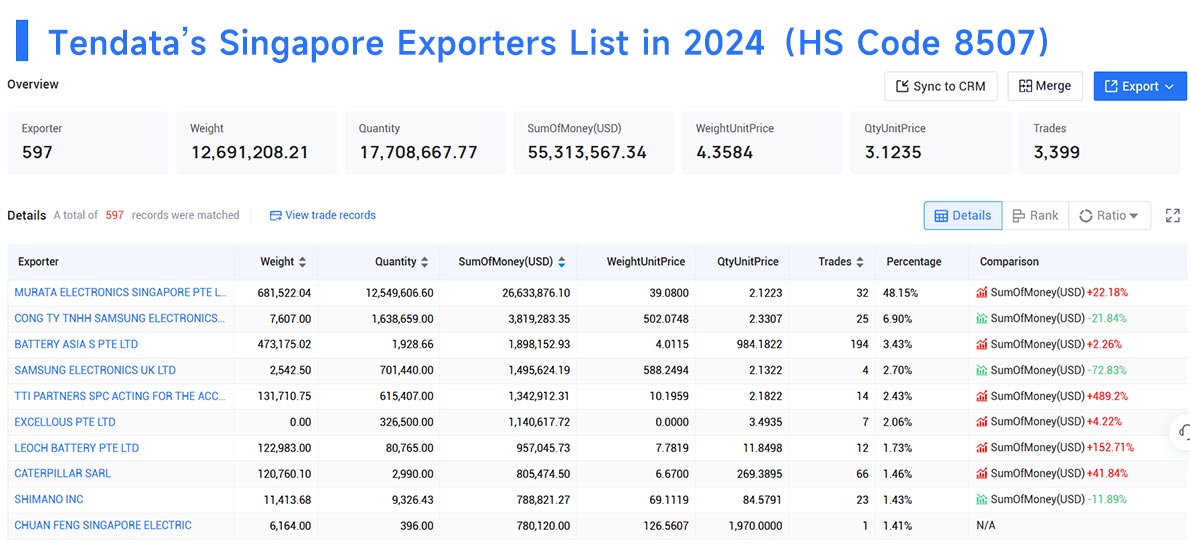The height and width of the screenshot is (552, 1190).
Task: Click the support headset icon at right edge
Action: (1182, 432)
